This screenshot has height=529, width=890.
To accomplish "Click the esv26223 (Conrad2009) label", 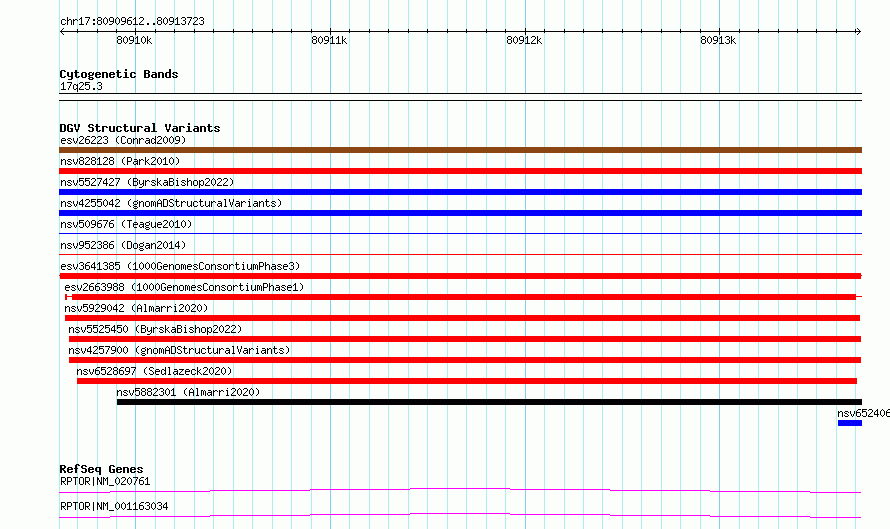I will click(123, 140).
